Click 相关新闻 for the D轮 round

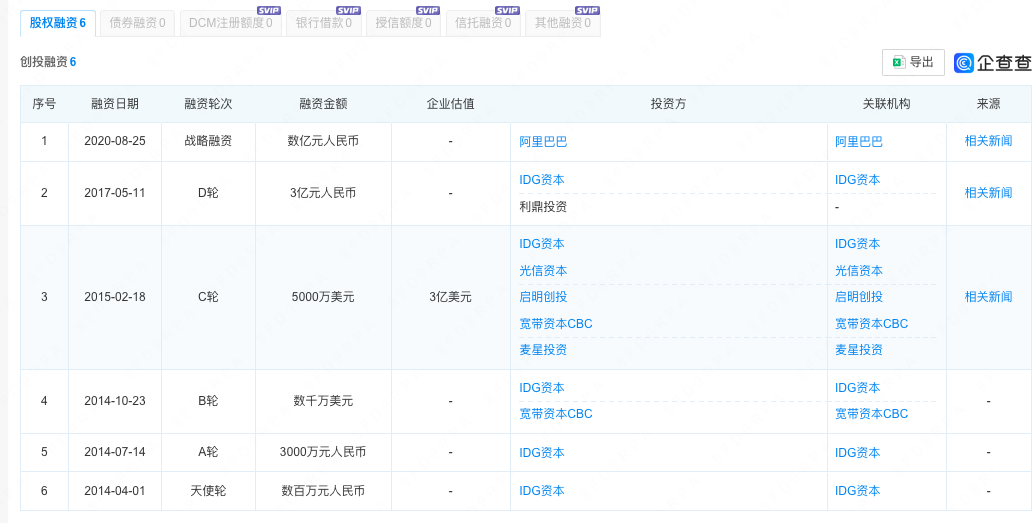[x=988, y=193]
